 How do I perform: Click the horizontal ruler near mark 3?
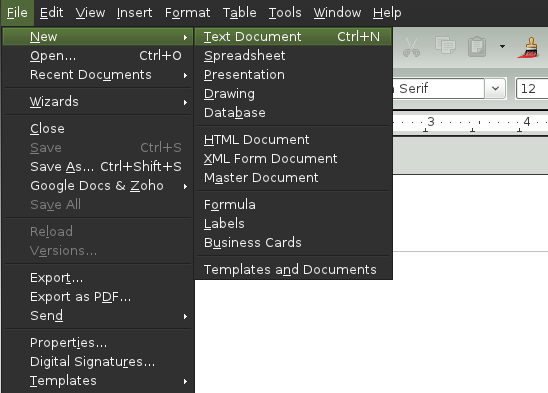(431, 122)
